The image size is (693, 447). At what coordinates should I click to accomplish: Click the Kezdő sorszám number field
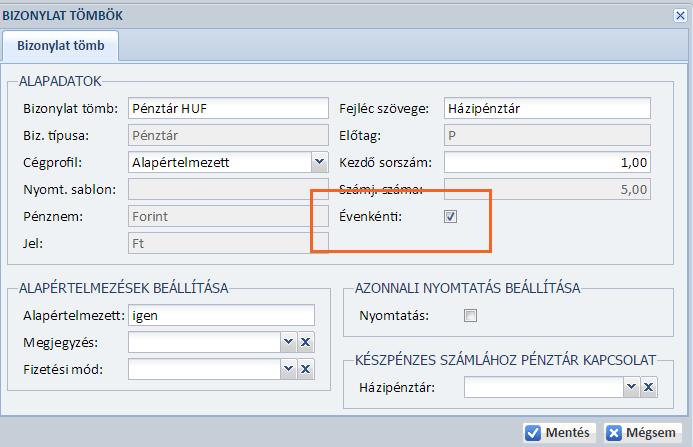point(545,162)
